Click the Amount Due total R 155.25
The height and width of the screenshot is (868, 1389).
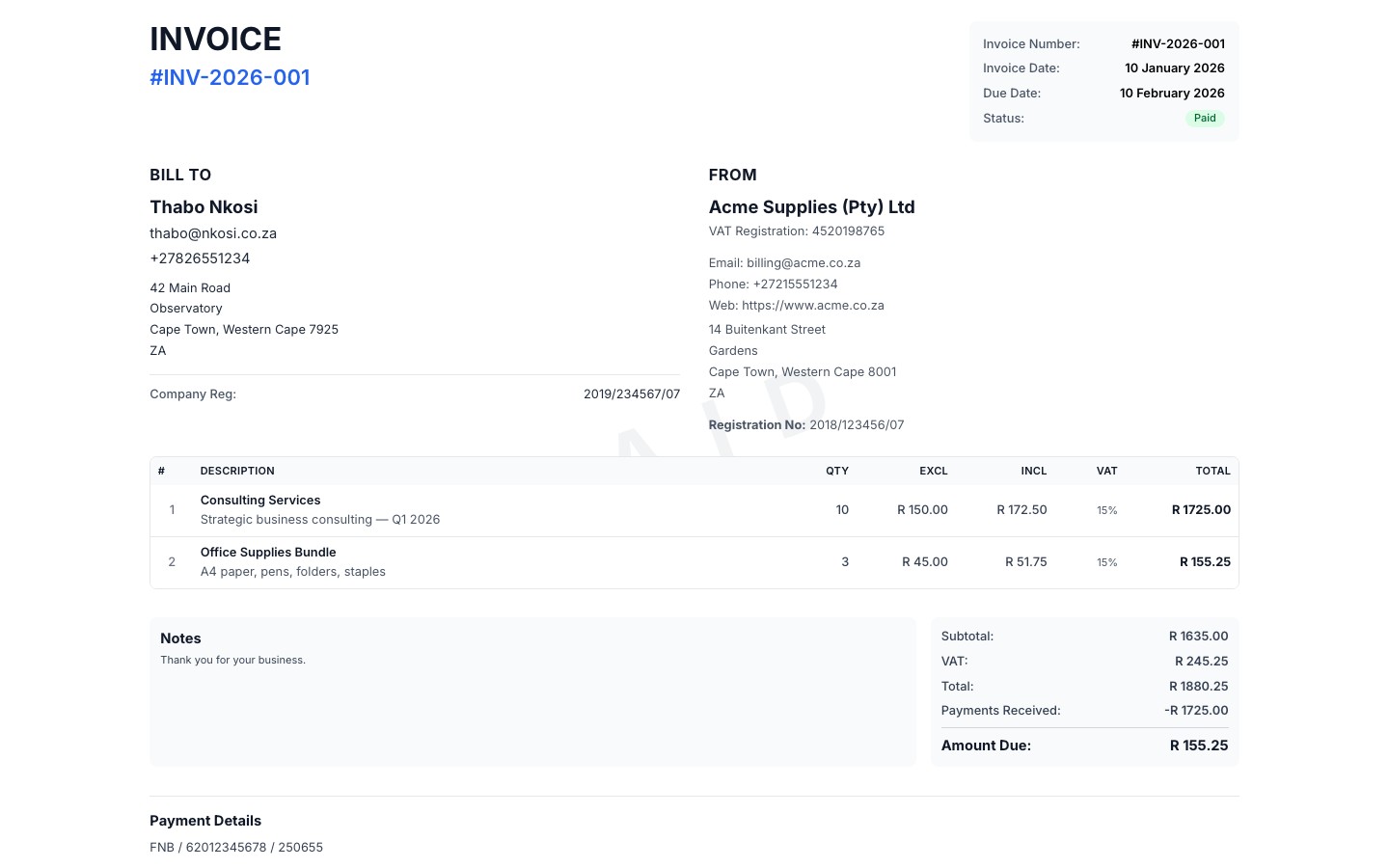(1199, 745)
